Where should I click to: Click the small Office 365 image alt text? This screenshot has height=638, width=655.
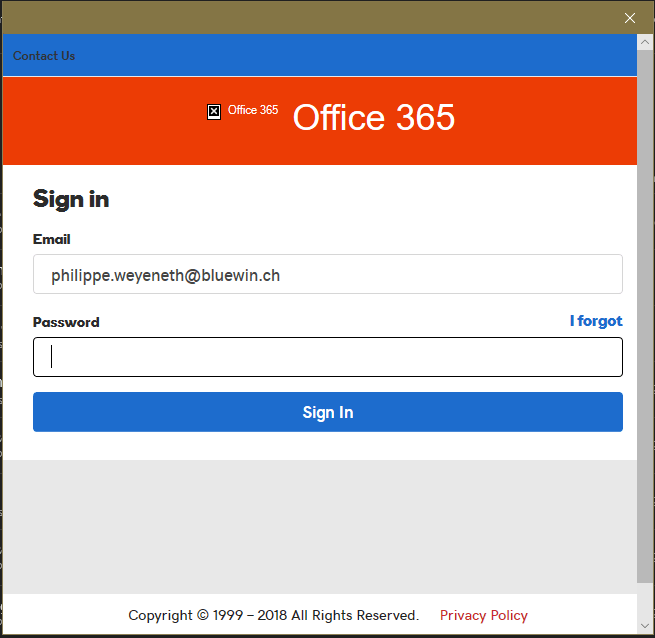click(253, 110)
